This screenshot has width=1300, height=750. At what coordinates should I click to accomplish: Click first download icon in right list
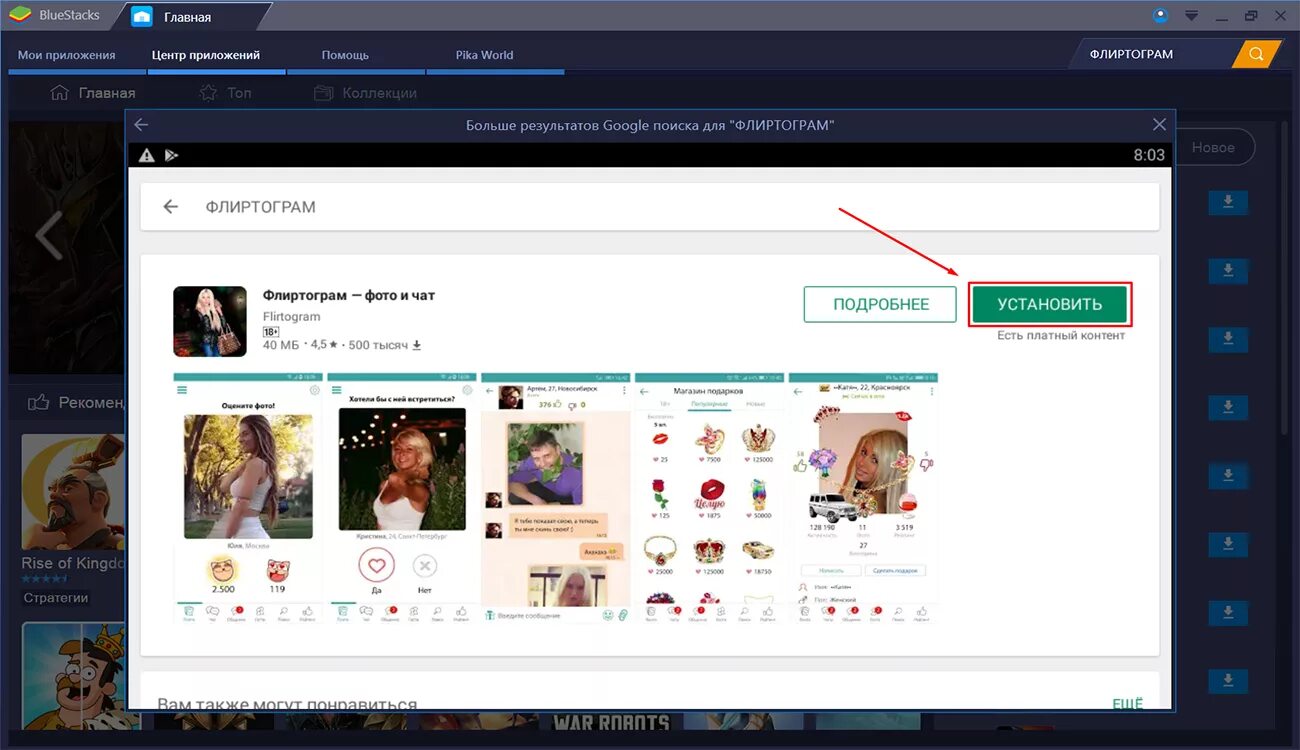tap(1228, 203)
